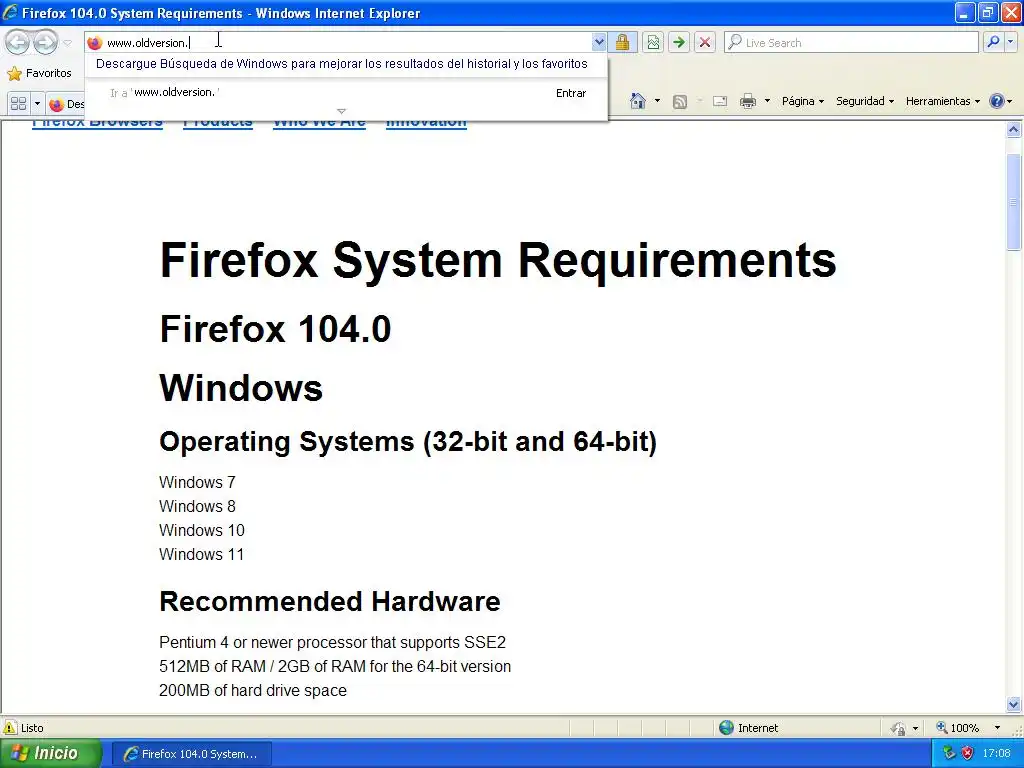Screen dimensions: 1024x768
Task: Click the red Stop X button
Action: click(705, 42)
